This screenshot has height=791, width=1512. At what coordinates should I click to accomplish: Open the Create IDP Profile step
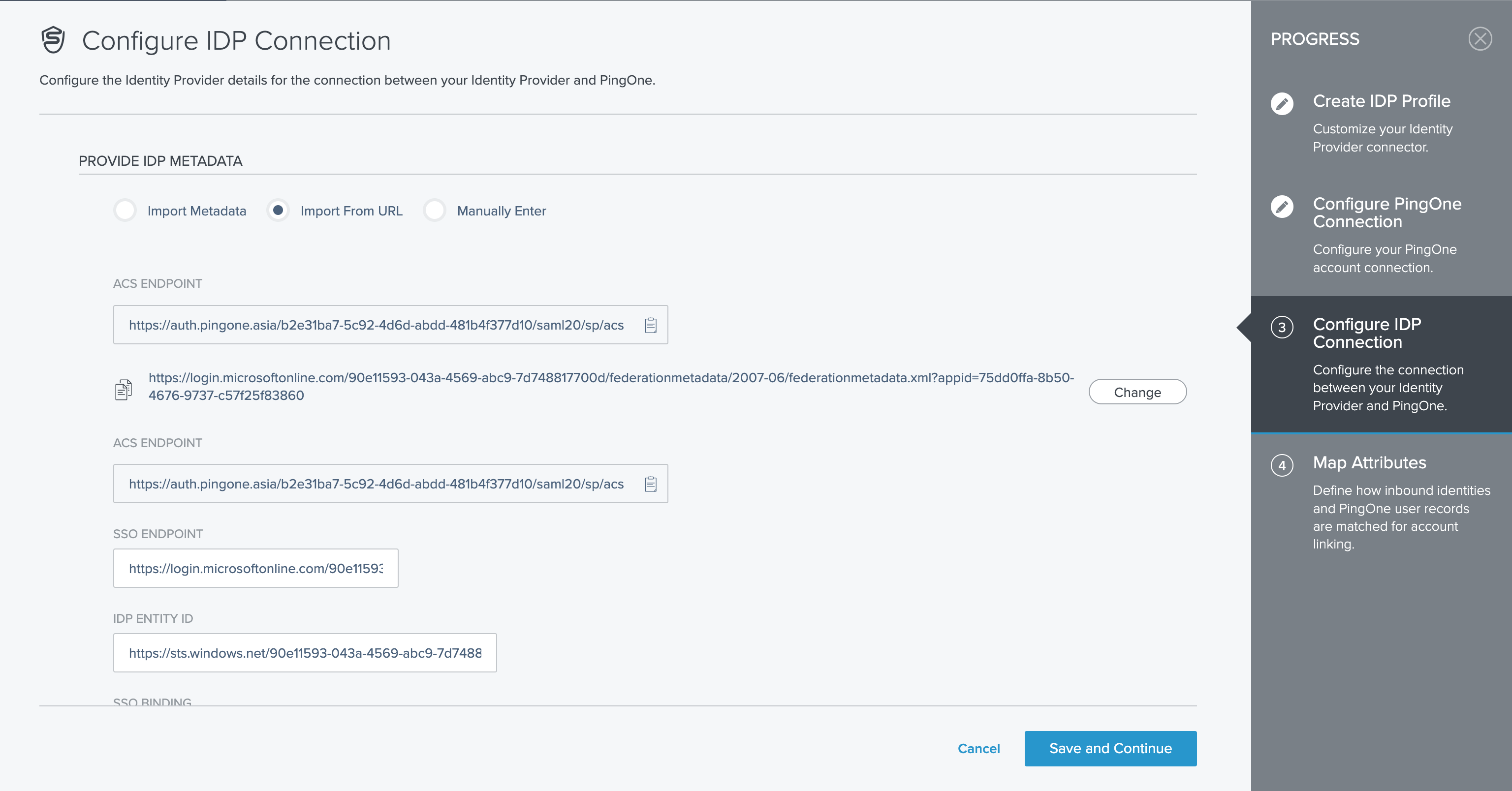click(1381, 101)
